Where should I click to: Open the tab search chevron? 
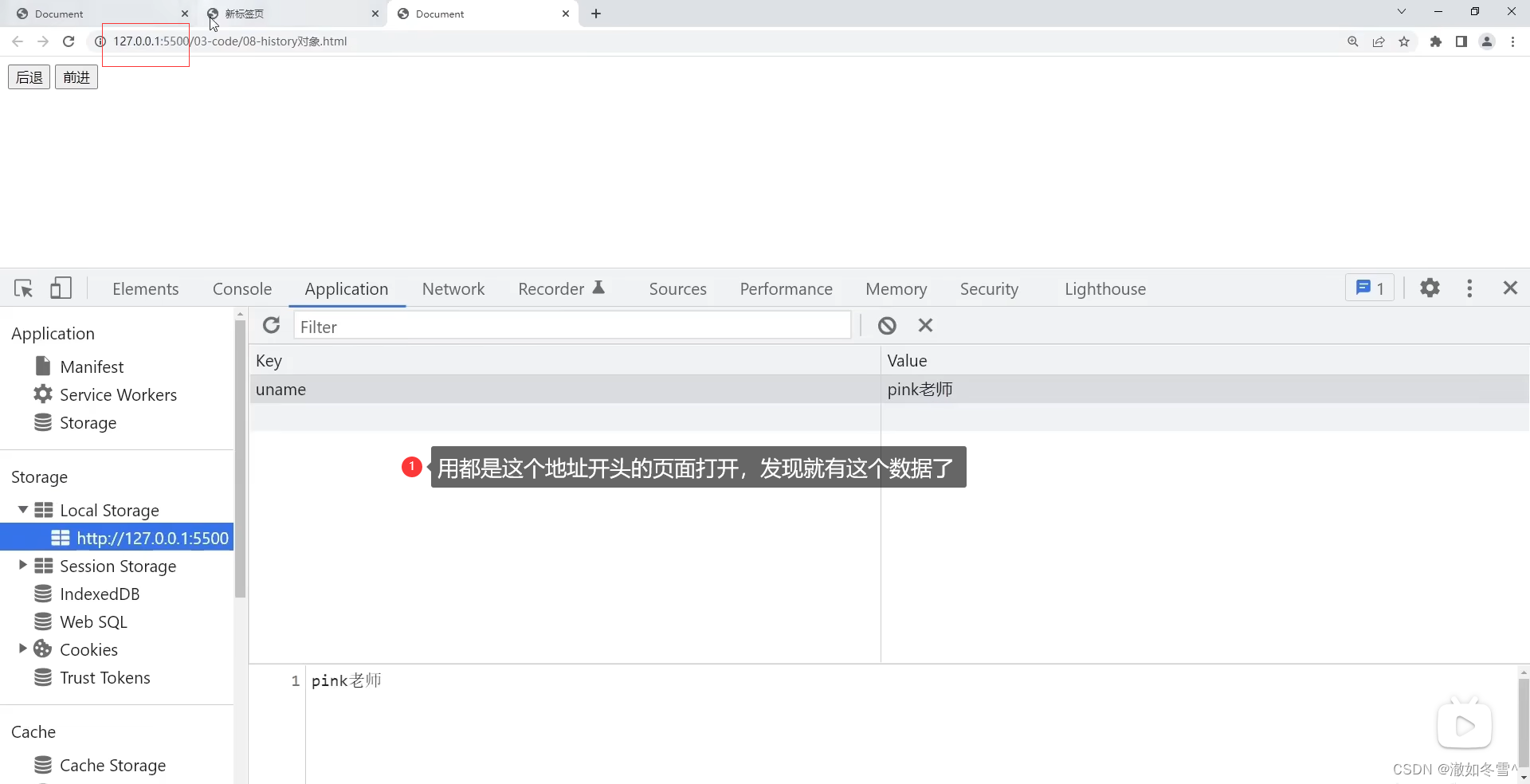(1402, 12)
